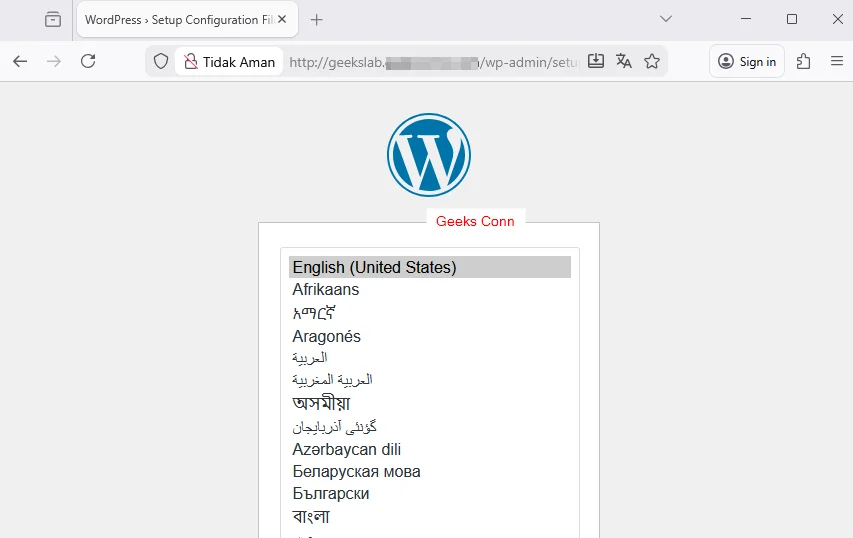Select Afrikaans in the language list
The width and height of the screenshot is (853, 538).
click(x=430, y=289)
